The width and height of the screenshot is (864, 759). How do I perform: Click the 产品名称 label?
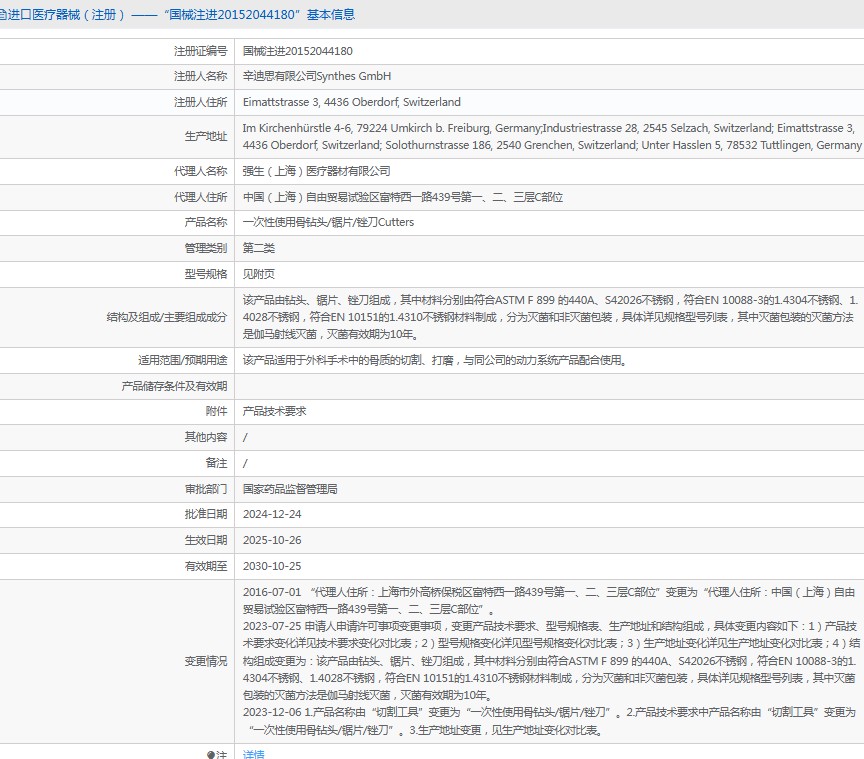coord(206,222)
